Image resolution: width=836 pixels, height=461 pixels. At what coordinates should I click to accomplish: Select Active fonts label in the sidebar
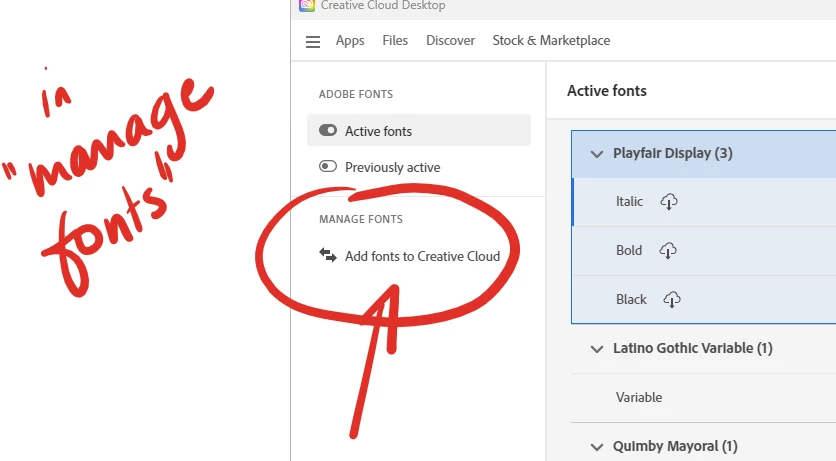pyautogui.click(x=378, y=131)
